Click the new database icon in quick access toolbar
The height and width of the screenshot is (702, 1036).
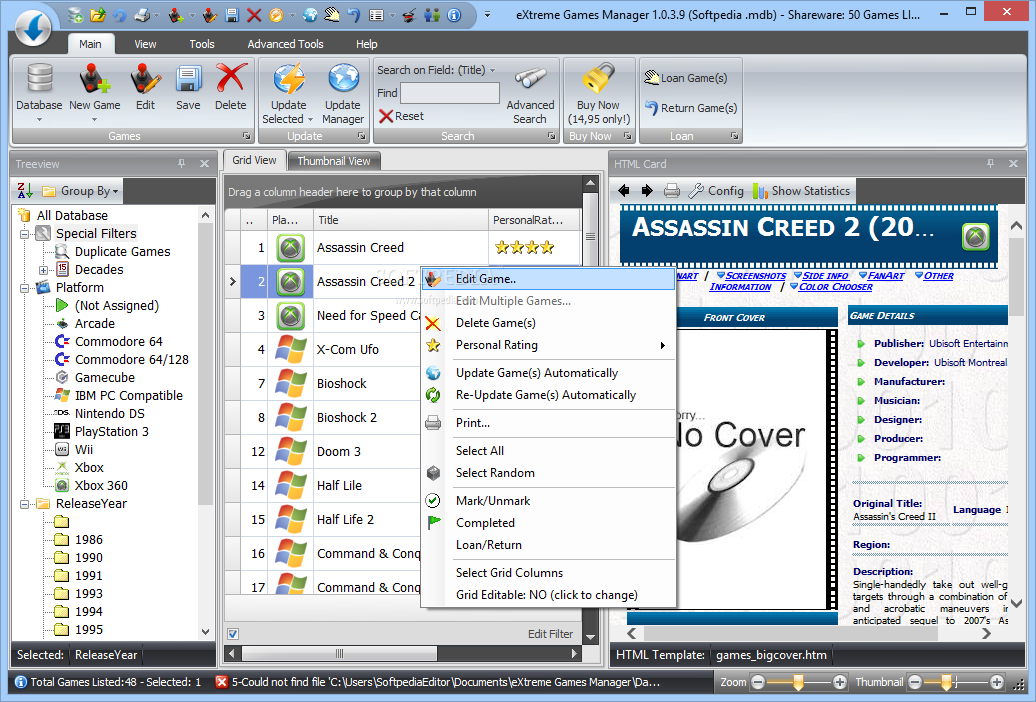pyautogui.click(x=75, y=15)
